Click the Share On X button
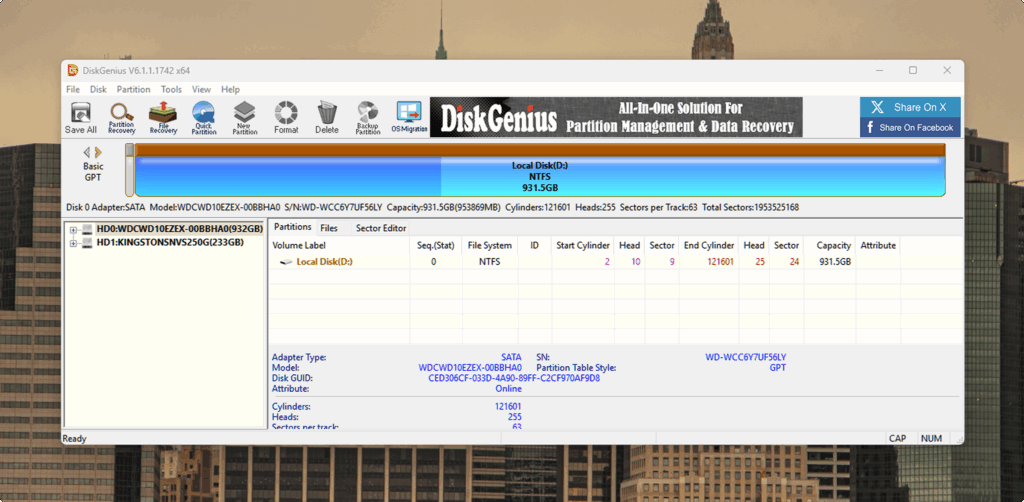Viewport: 1024px width, 502px height. pos(910,108)
